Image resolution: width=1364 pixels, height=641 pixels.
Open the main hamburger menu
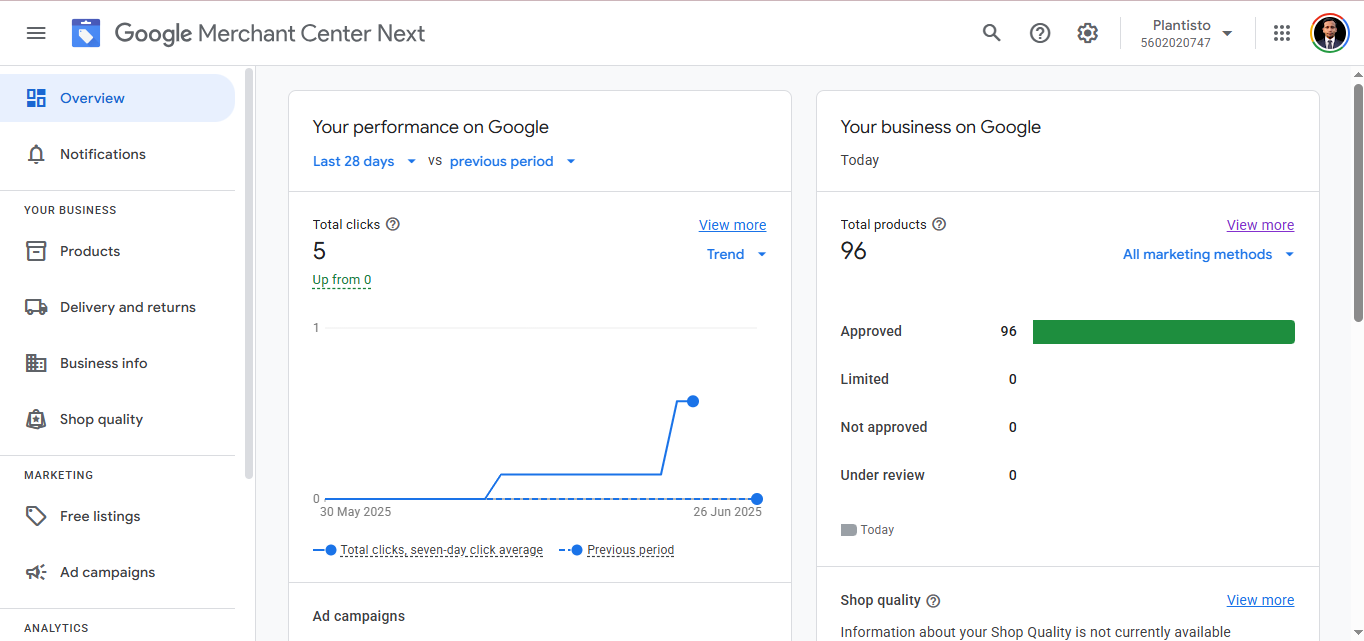(36, 33)
